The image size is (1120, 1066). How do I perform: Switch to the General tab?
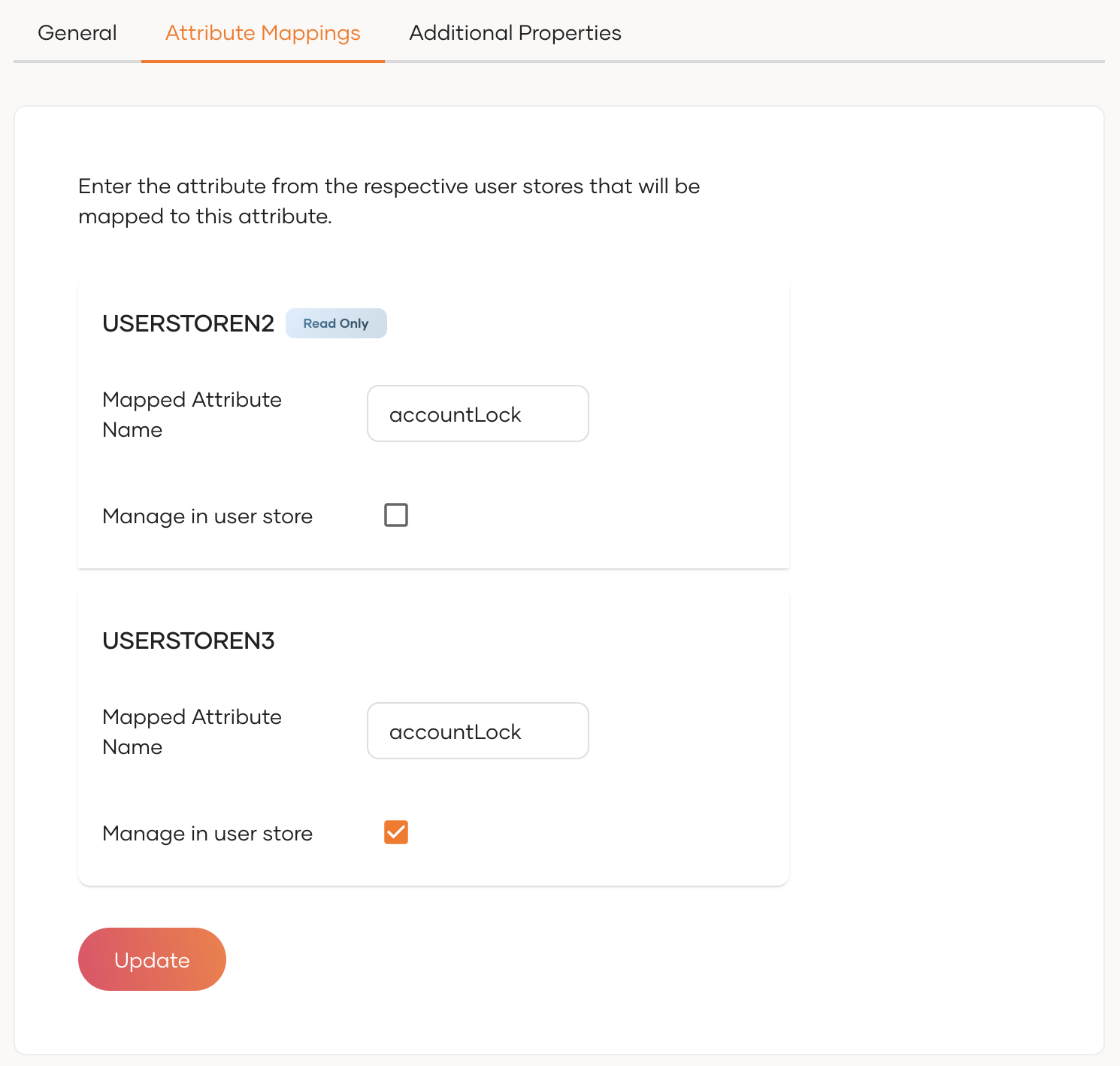pyautogui.click(x=77, y=33)
